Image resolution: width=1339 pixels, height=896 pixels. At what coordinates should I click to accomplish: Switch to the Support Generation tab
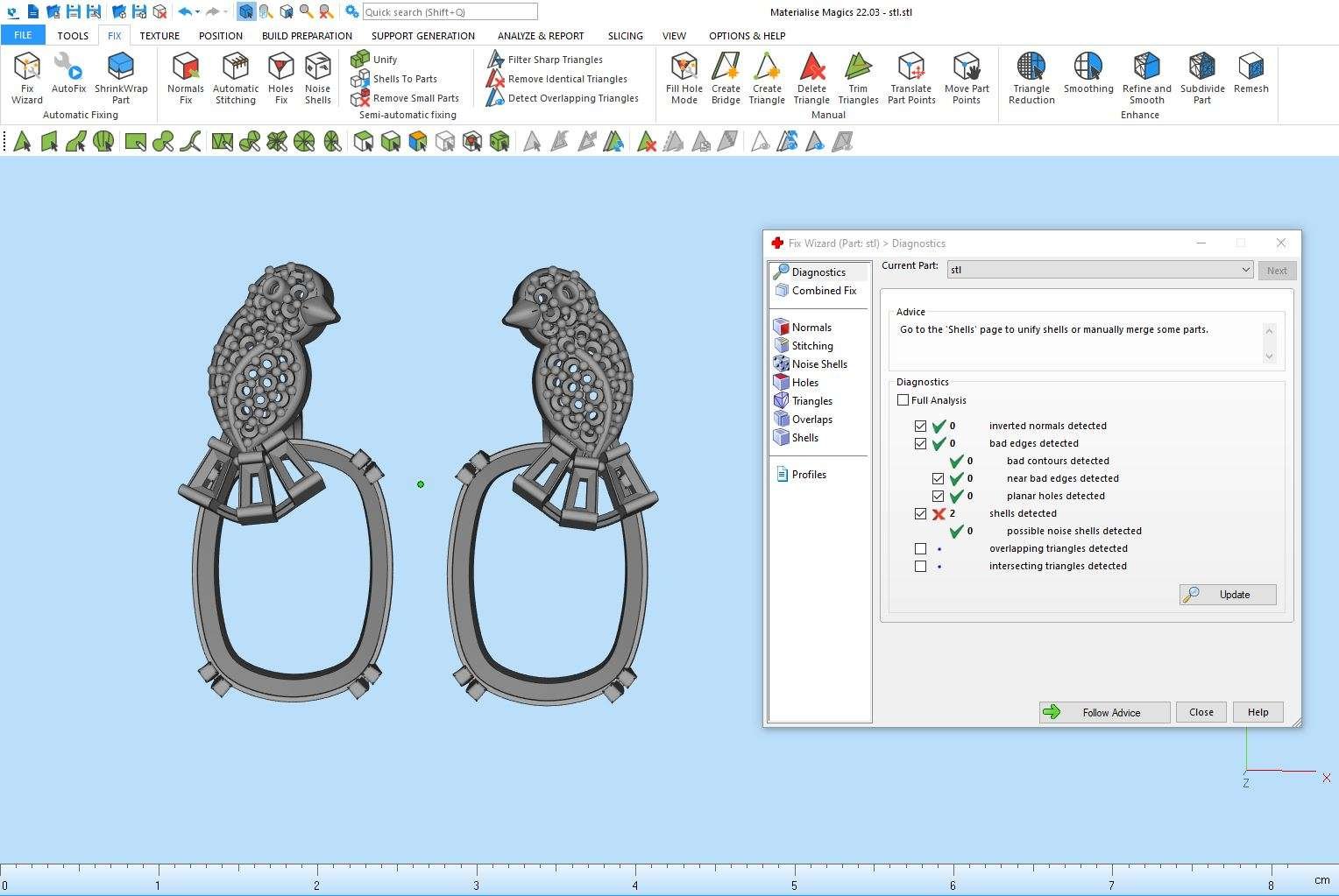[422, 36]
